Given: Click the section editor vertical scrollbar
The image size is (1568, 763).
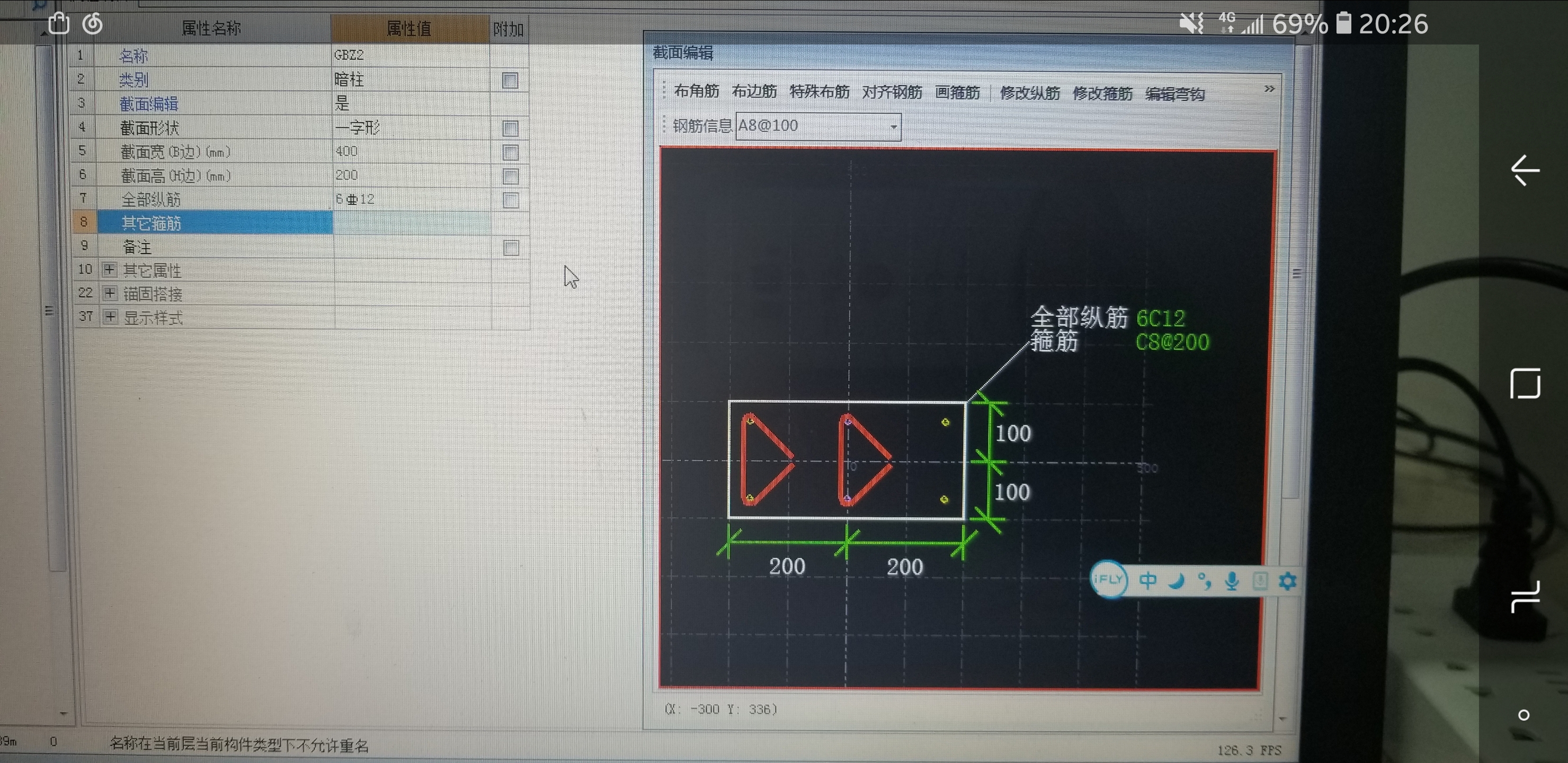Looking at the screenshot, I should pyautogui.click(x=1296, y=274).
